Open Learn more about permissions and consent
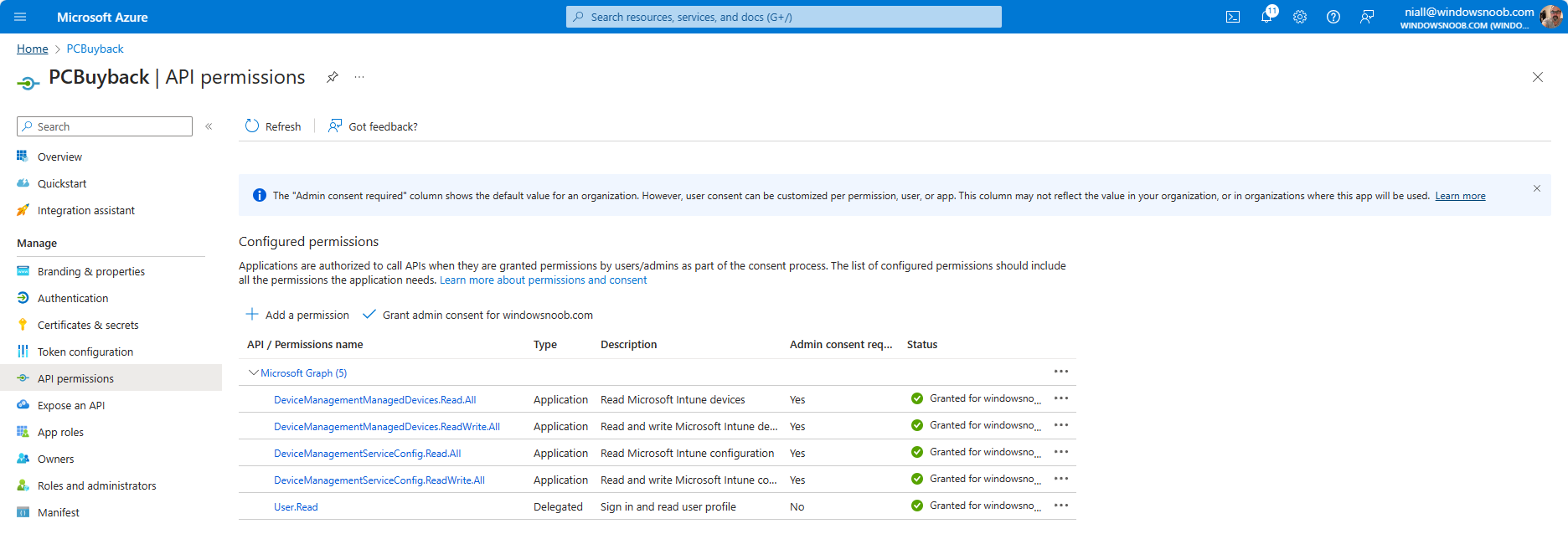The width and height of the screenshot is (1568, 534). [x=543, y=280]
